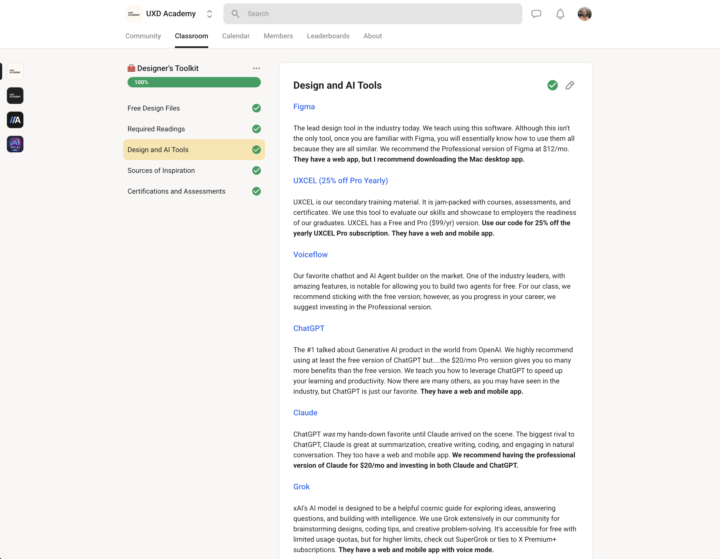
Task: Click the toolbox icon beside Designer's Toolkit
Action: point(131,68)
